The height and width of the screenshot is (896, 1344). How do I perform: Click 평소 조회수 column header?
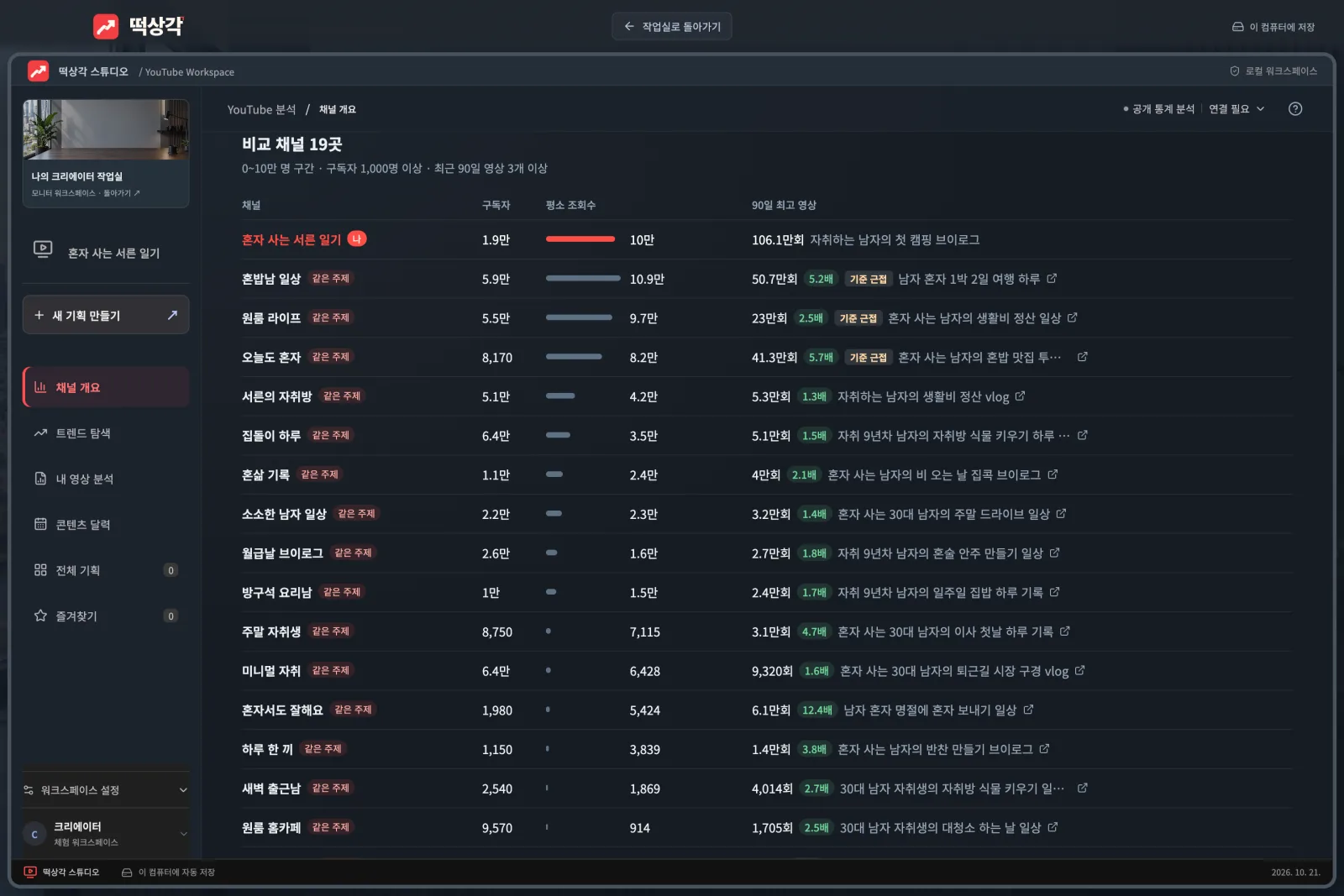[570, 205]
